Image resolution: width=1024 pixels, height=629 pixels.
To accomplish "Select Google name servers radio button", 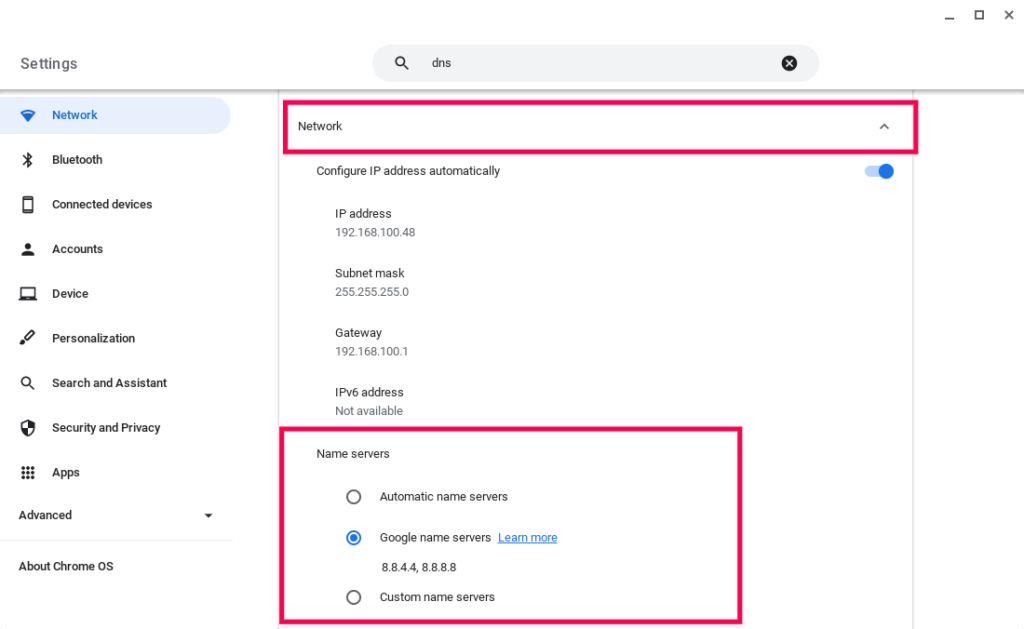I will click(x=353, y=538).
